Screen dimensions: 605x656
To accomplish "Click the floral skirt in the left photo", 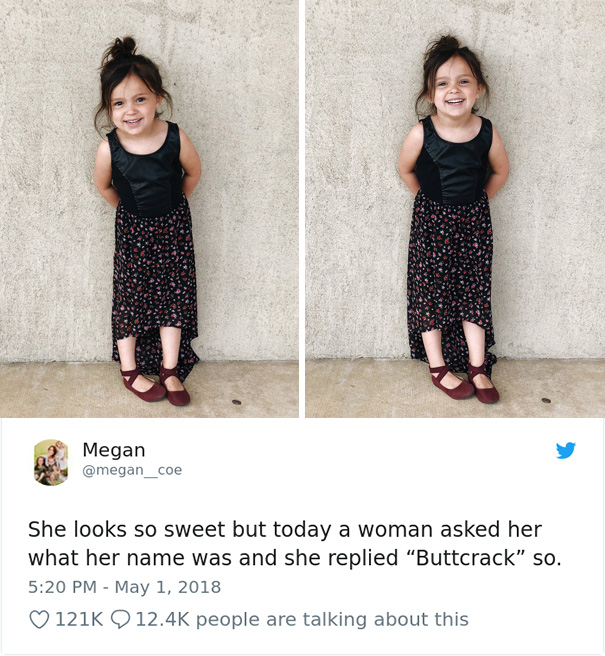I will tap(155, 284).
